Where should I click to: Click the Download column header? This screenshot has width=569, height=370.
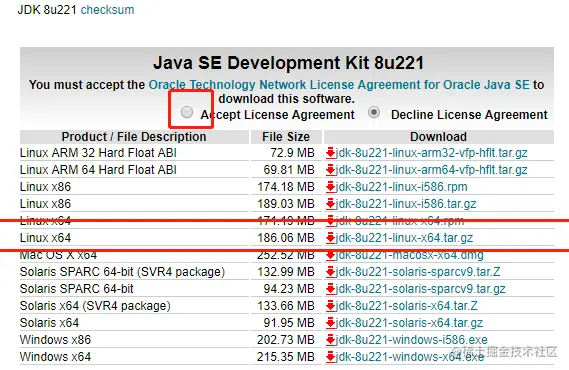tap(438, 137)
